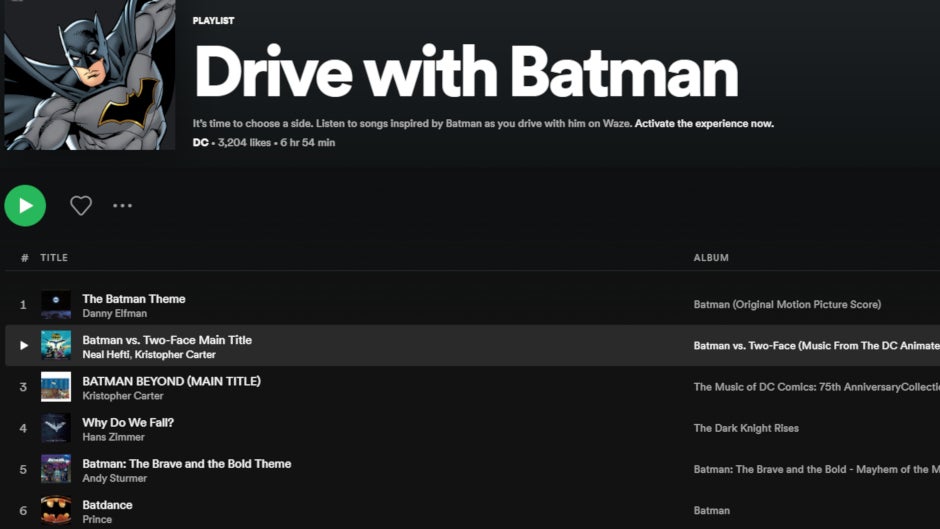The image size is (940, 529).
Task: Click the '6 hr 54 min' duration text
Action: (x=308, y=143)
